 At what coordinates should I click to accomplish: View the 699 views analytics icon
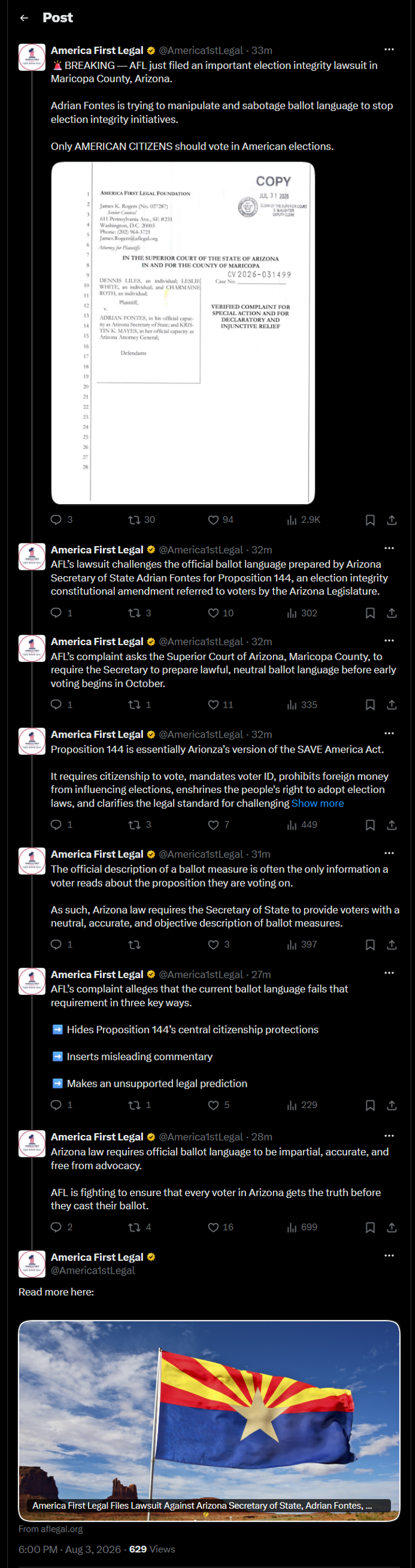tap(292, 1228)
